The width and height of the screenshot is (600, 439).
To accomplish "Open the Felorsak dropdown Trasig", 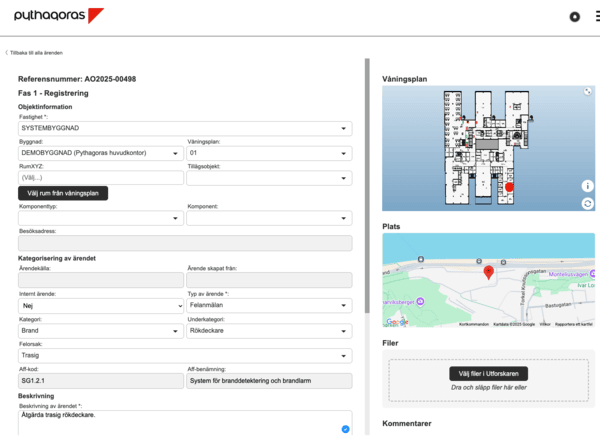I will click(x=185, y=356).
